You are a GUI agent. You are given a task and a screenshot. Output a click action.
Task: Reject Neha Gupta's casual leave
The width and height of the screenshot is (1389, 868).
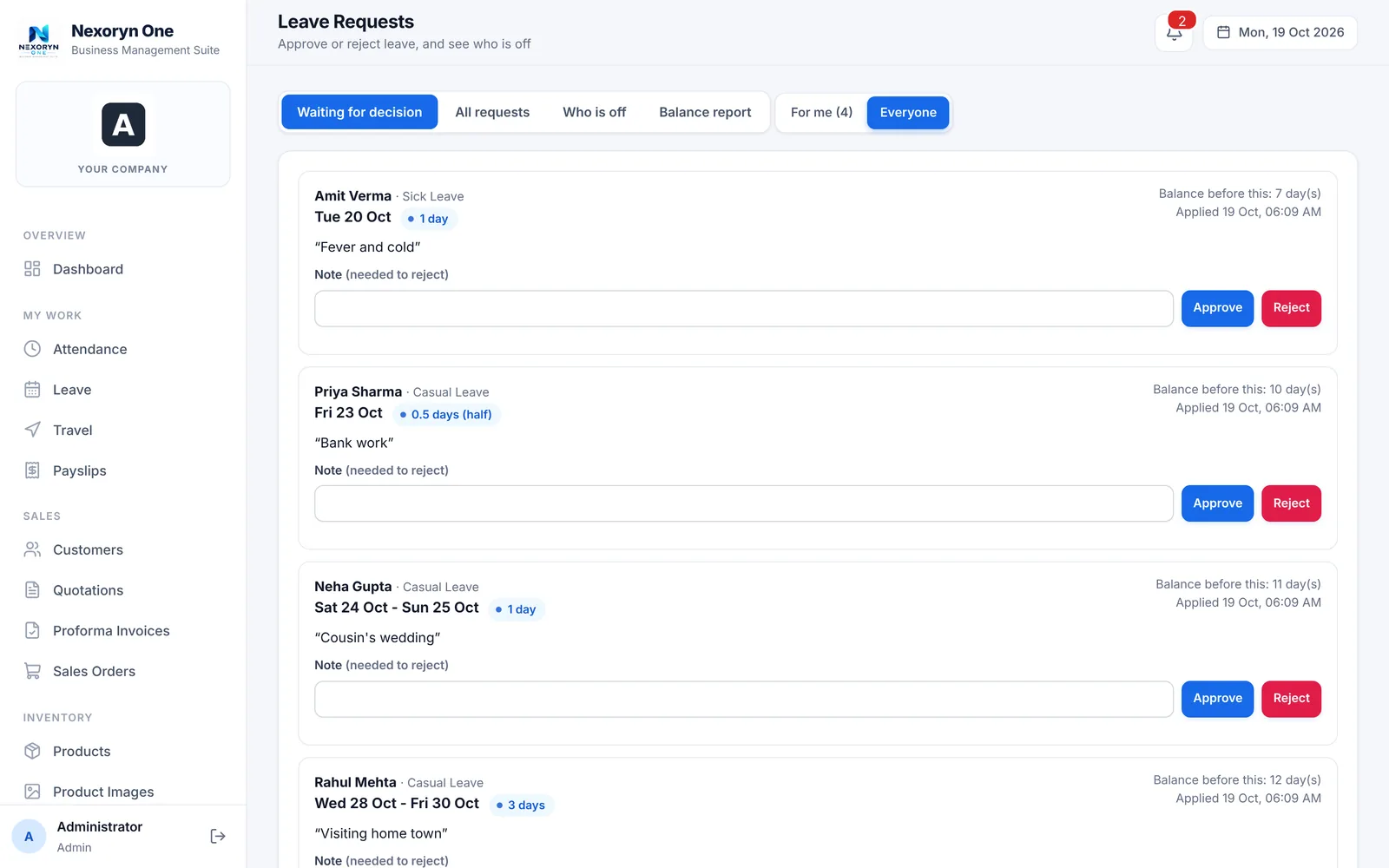(x=1291, y=699)
